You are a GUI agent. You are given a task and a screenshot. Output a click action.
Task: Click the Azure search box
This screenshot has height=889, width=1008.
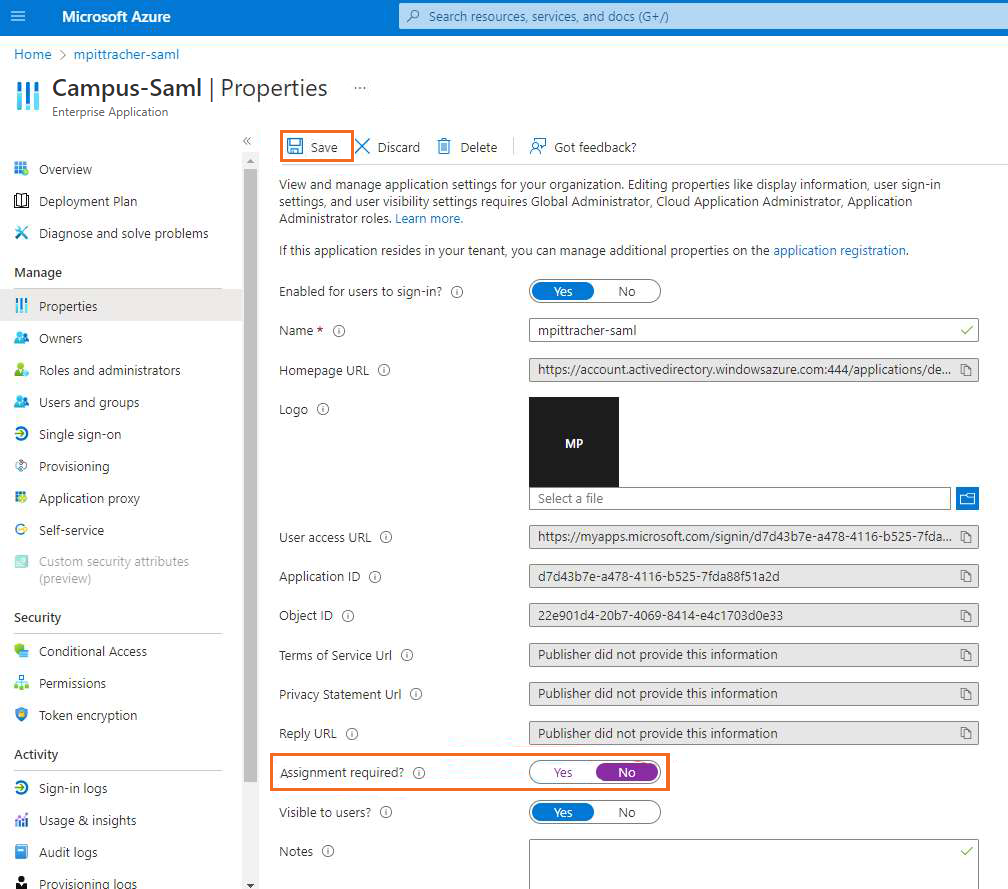pos(703,16)
